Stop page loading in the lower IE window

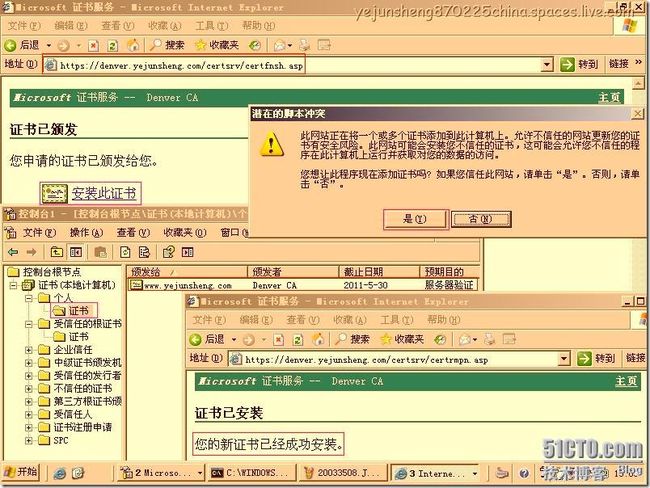click(279, 340)
